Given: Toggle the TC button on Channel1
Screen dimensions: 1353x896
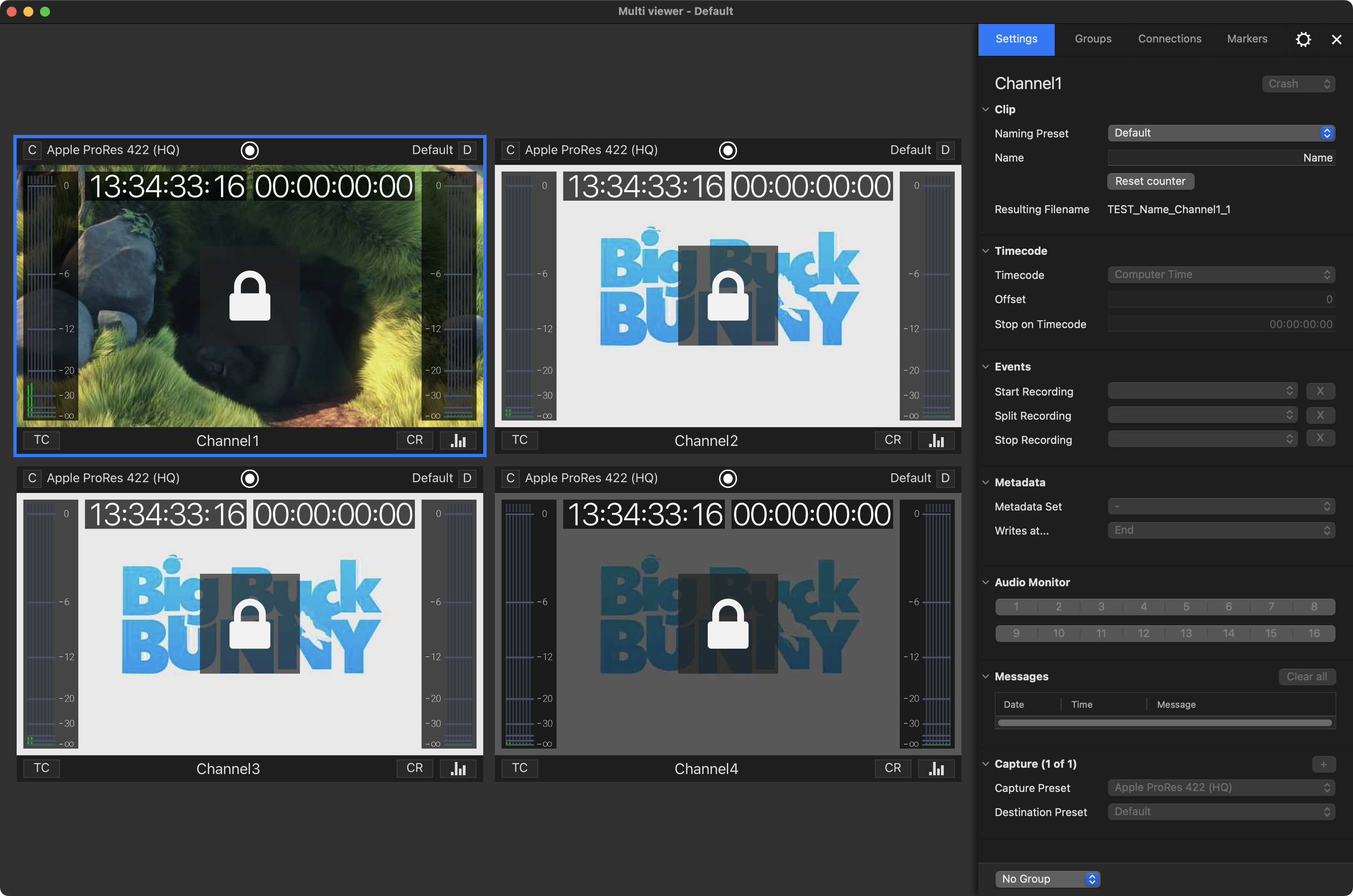Looking at the screenshot, I should (x=42, y=440).
